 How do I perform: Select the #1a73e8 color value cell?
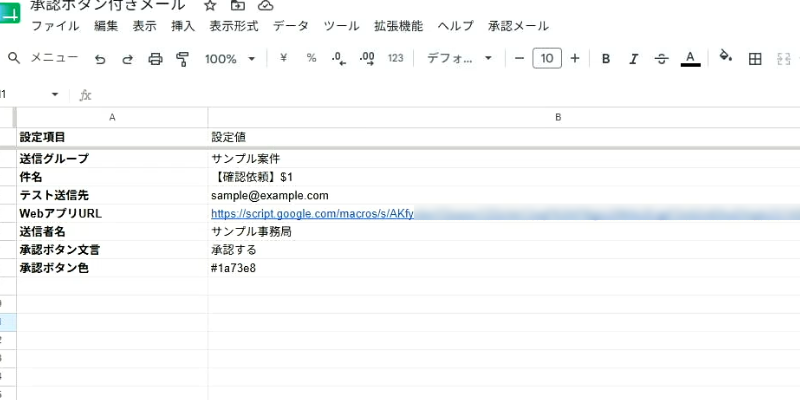coord(504,268)
